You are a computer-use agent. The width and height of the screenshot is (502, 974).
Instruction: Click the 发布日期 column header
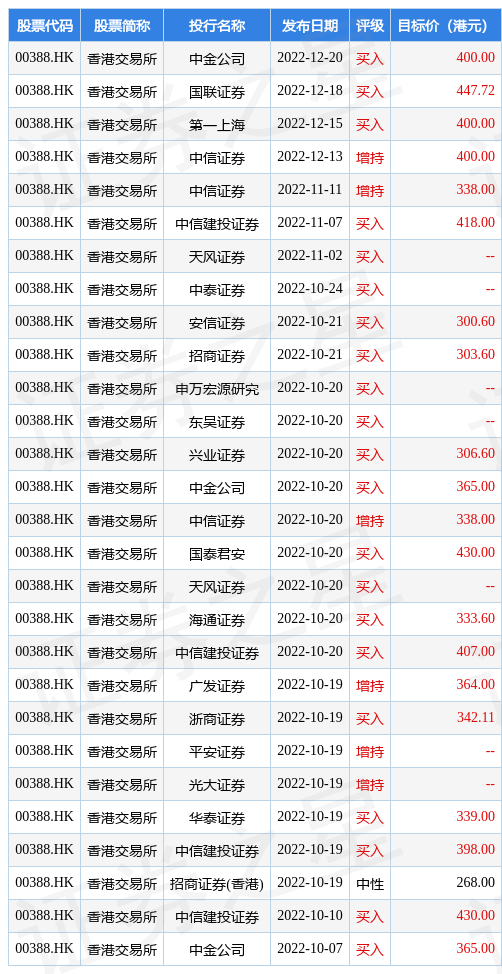pos(310,25)
